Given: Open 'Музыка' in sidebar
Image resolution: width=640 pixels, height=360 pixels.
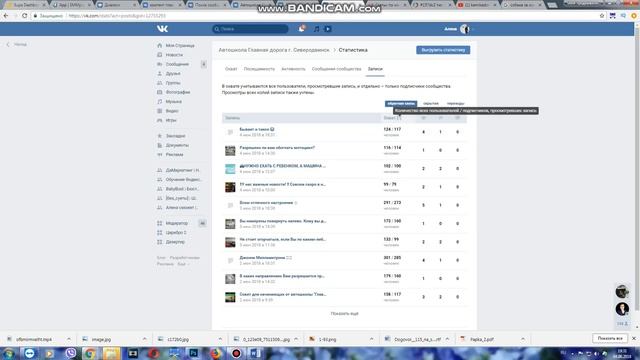Looking at the screenshot, I should (173, 102).
